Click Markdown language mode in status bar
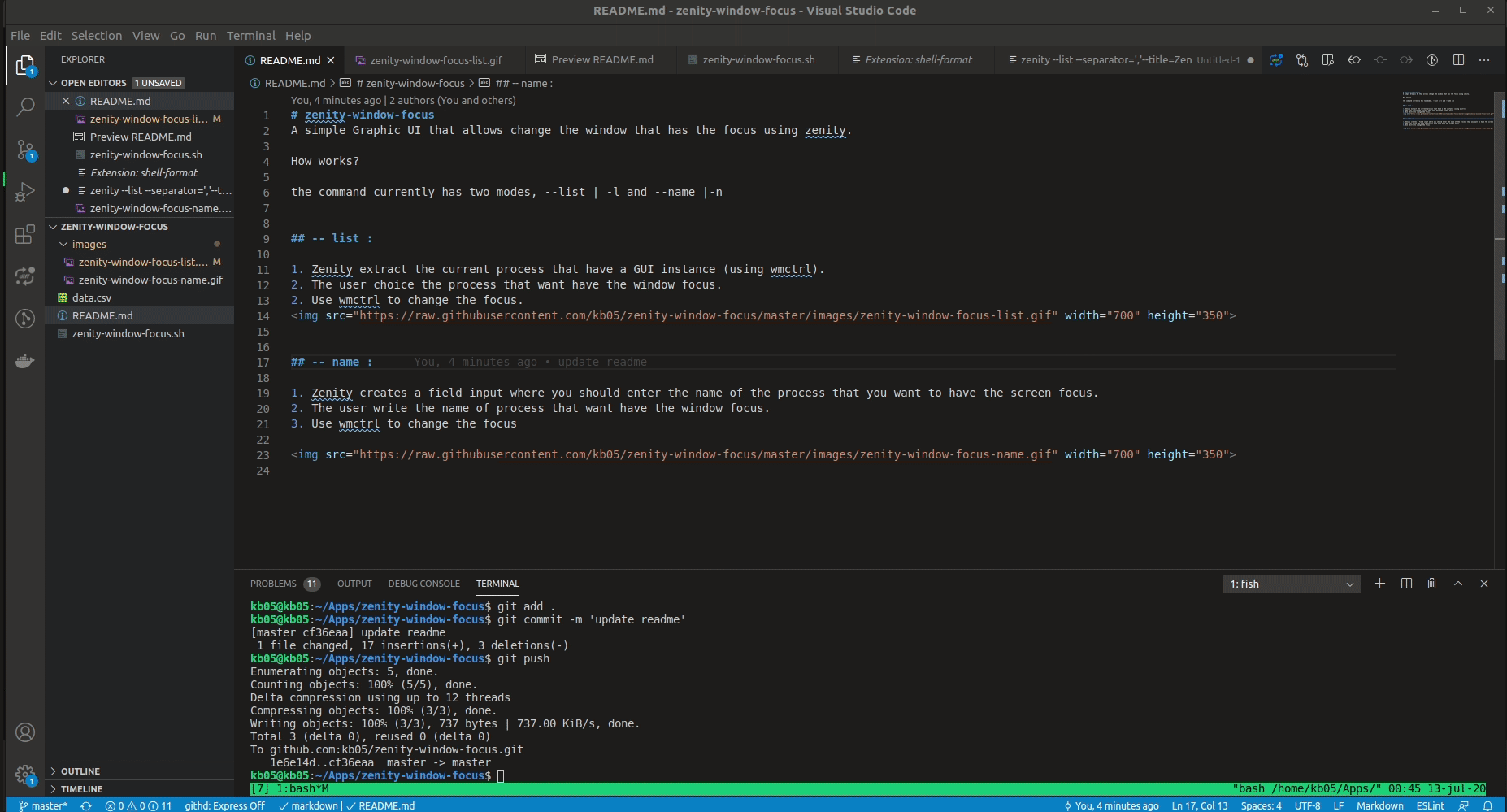 1379,805
